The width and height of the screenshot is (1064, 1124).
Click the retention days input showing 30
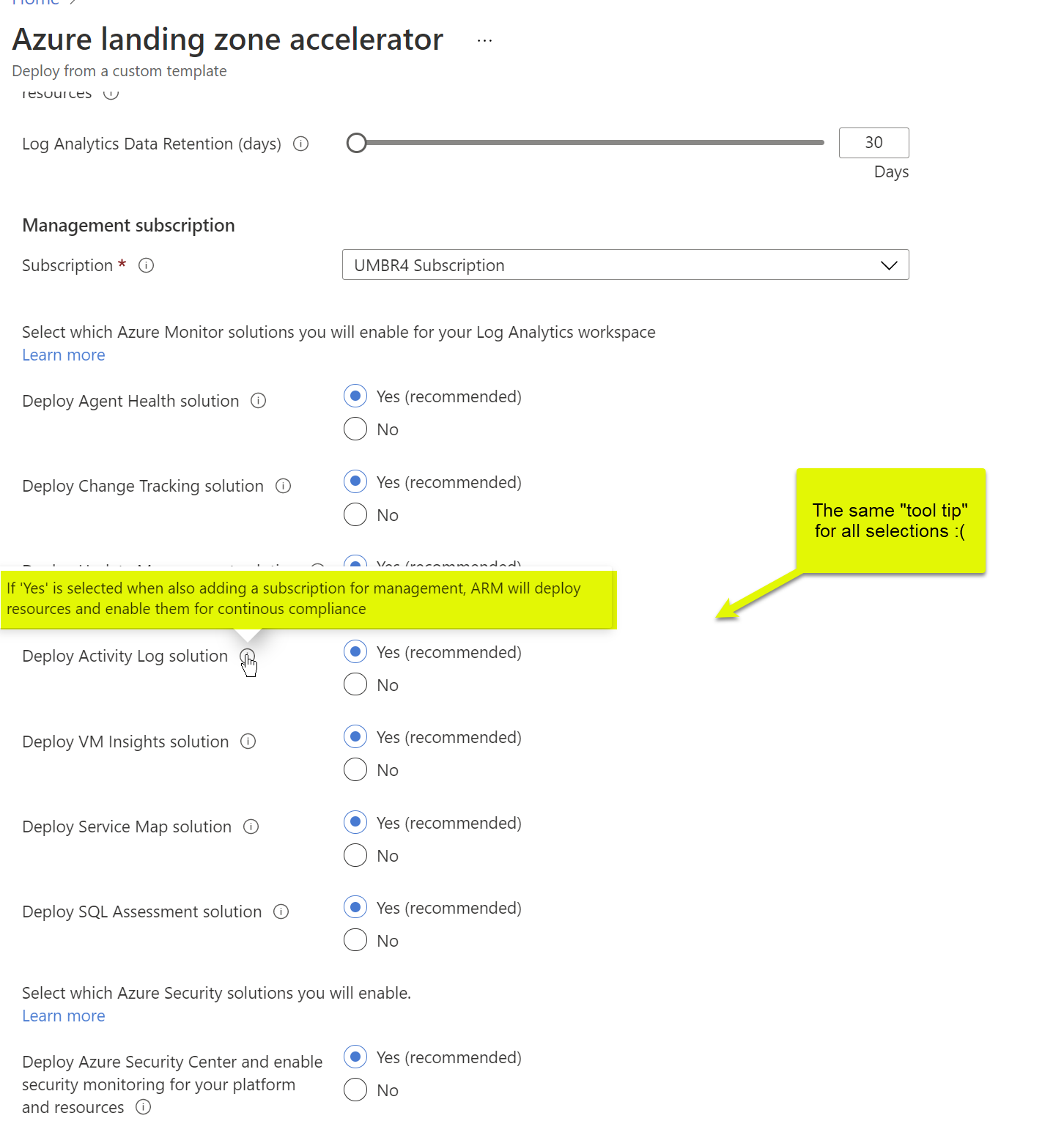[873, 143]
